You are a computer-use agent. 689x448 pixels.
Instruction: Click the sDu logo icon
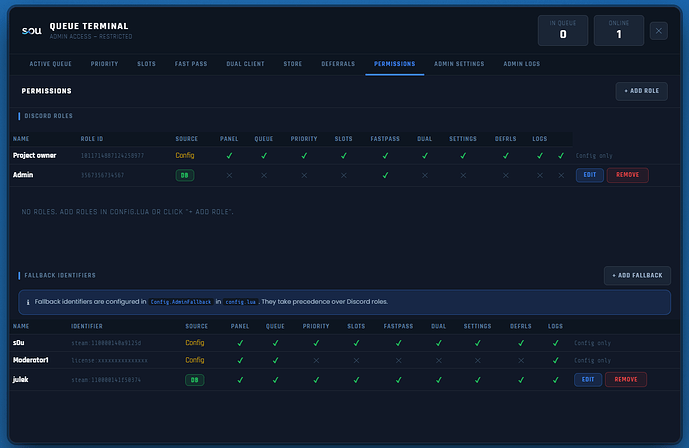32,31
